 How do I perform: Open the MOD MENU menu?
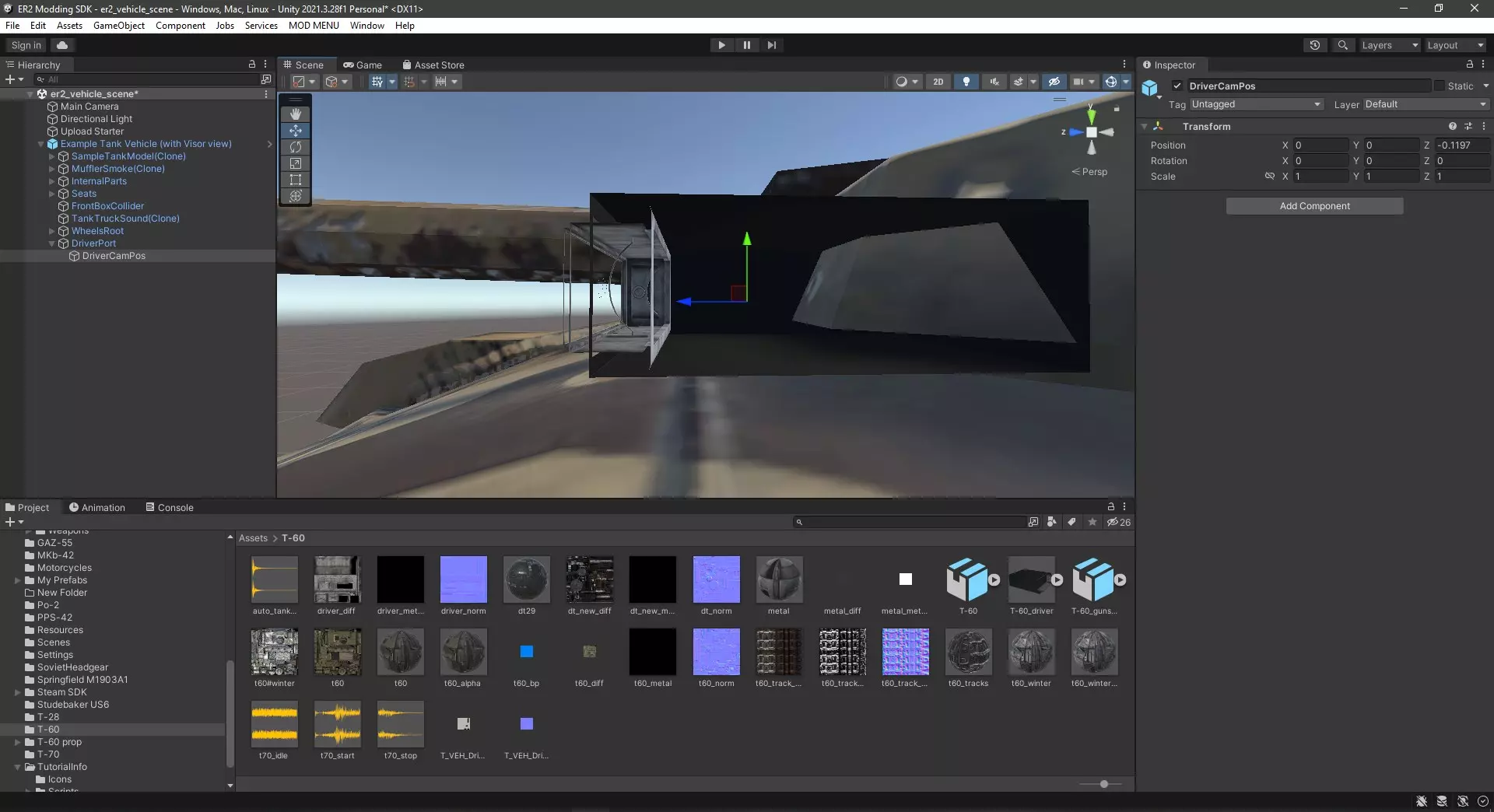point(314,26)
